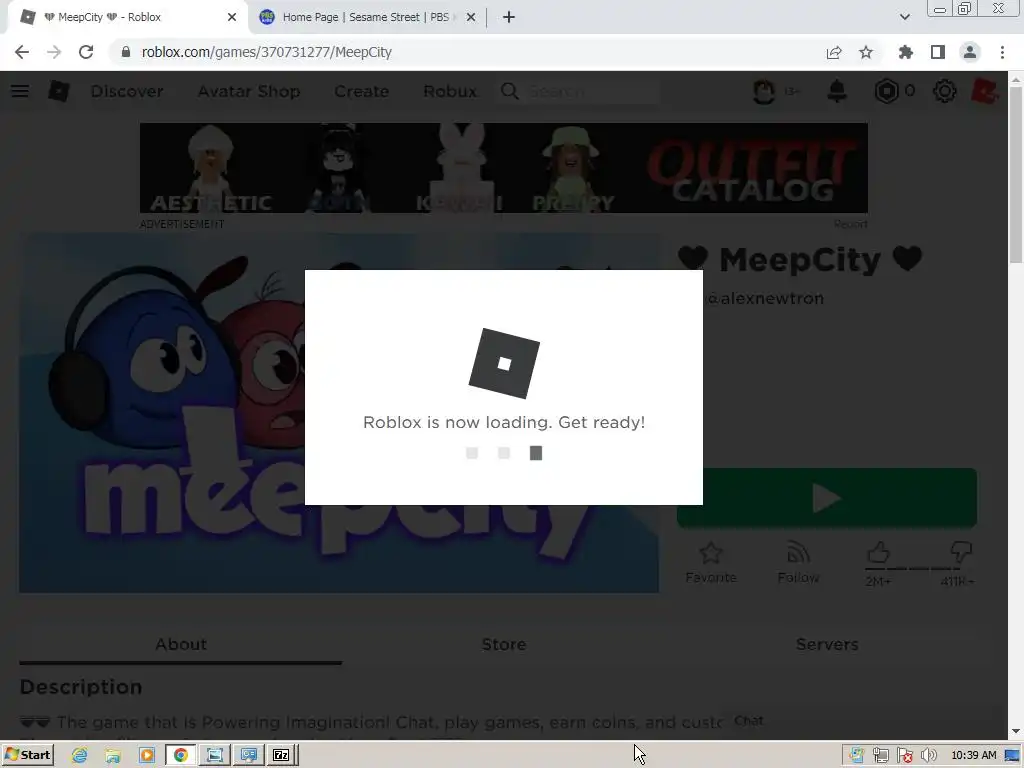This screenshot has height=768, width=1024.
Task: Expand the tab search dropdown chevron
Action: 904,17
